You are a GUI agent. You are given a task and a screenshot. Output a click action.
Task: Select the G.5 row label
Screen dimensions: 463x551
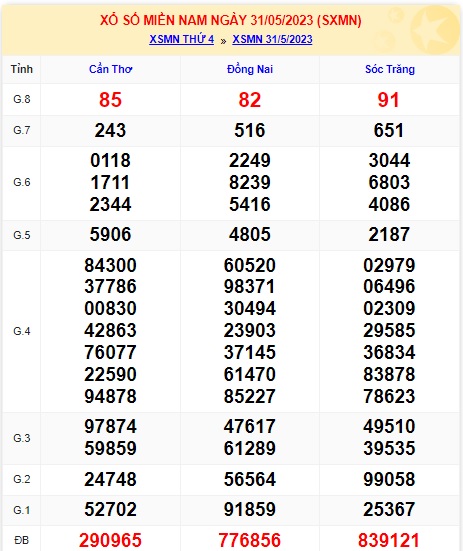22,235
